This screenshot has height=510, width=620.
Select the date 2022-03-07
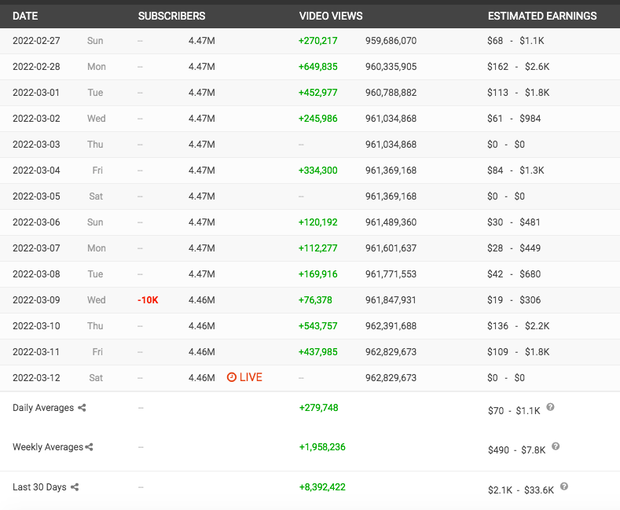point(36,248)
